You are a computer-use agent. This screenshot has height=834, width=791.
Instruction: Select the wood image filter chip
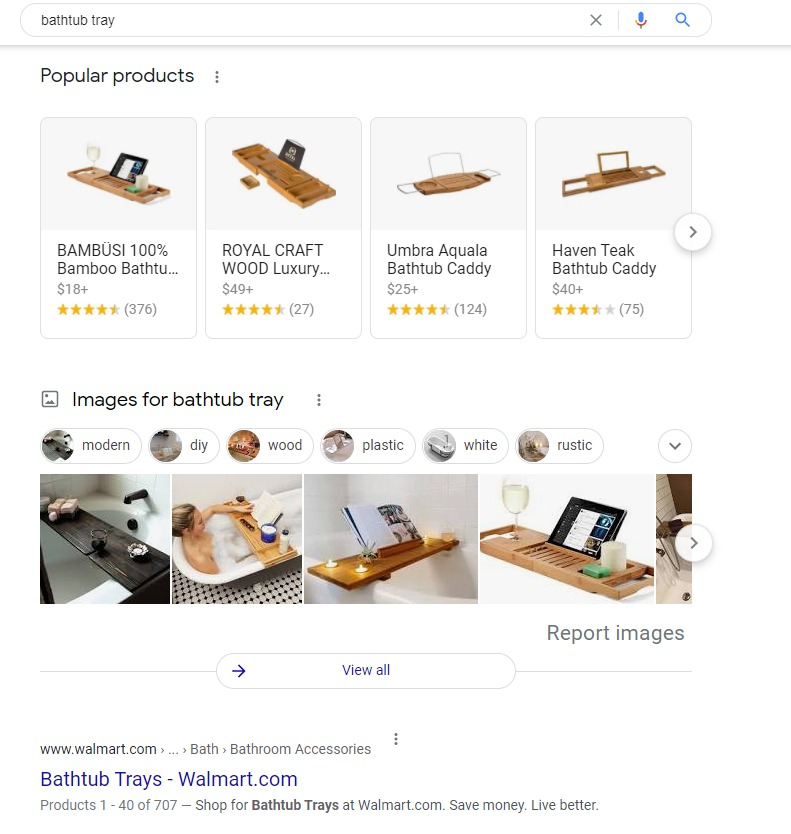(x=269, y=445)
